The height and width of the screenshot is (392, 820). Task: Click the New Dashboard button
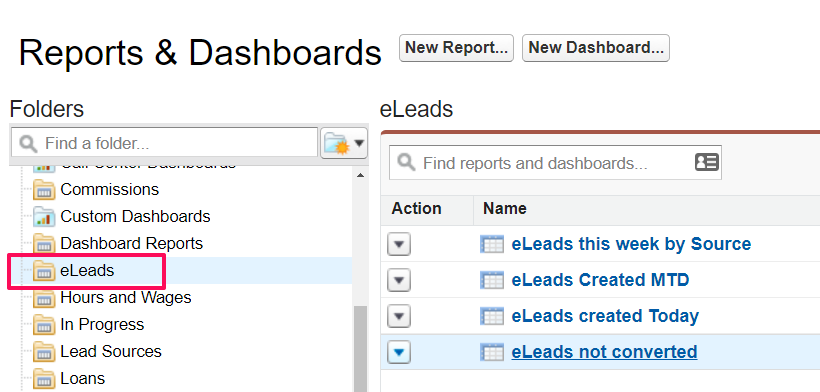[x=596, y=48]
